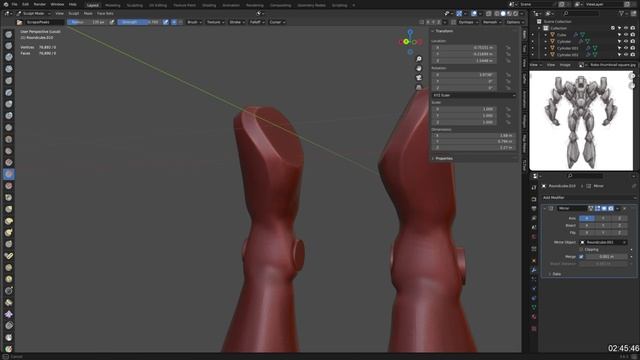Open the outliner filter funnel

pos(621,13)
